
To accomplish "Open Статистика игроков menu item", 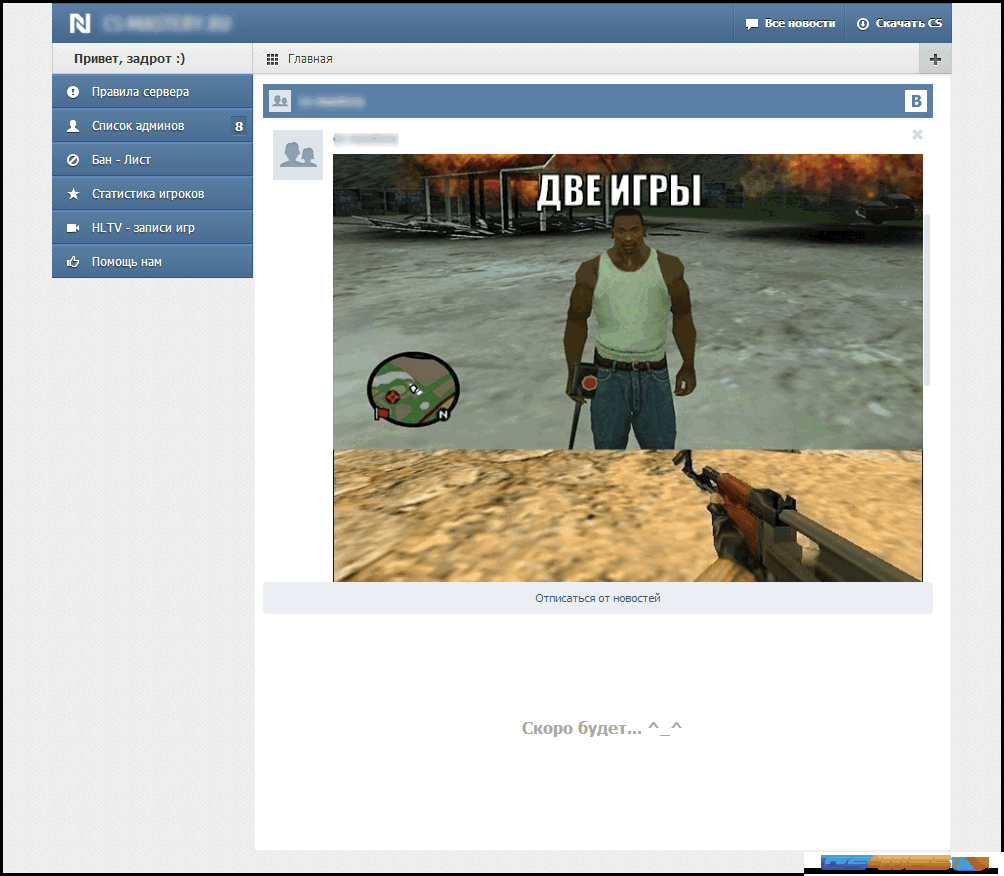I will point(152,193).
